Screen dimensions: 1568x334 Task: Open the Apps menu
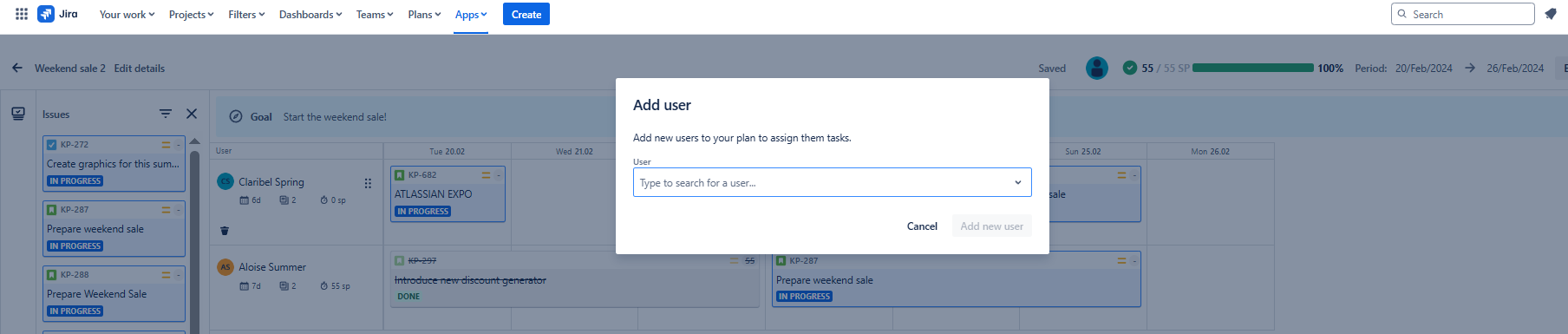pos(471,15)
